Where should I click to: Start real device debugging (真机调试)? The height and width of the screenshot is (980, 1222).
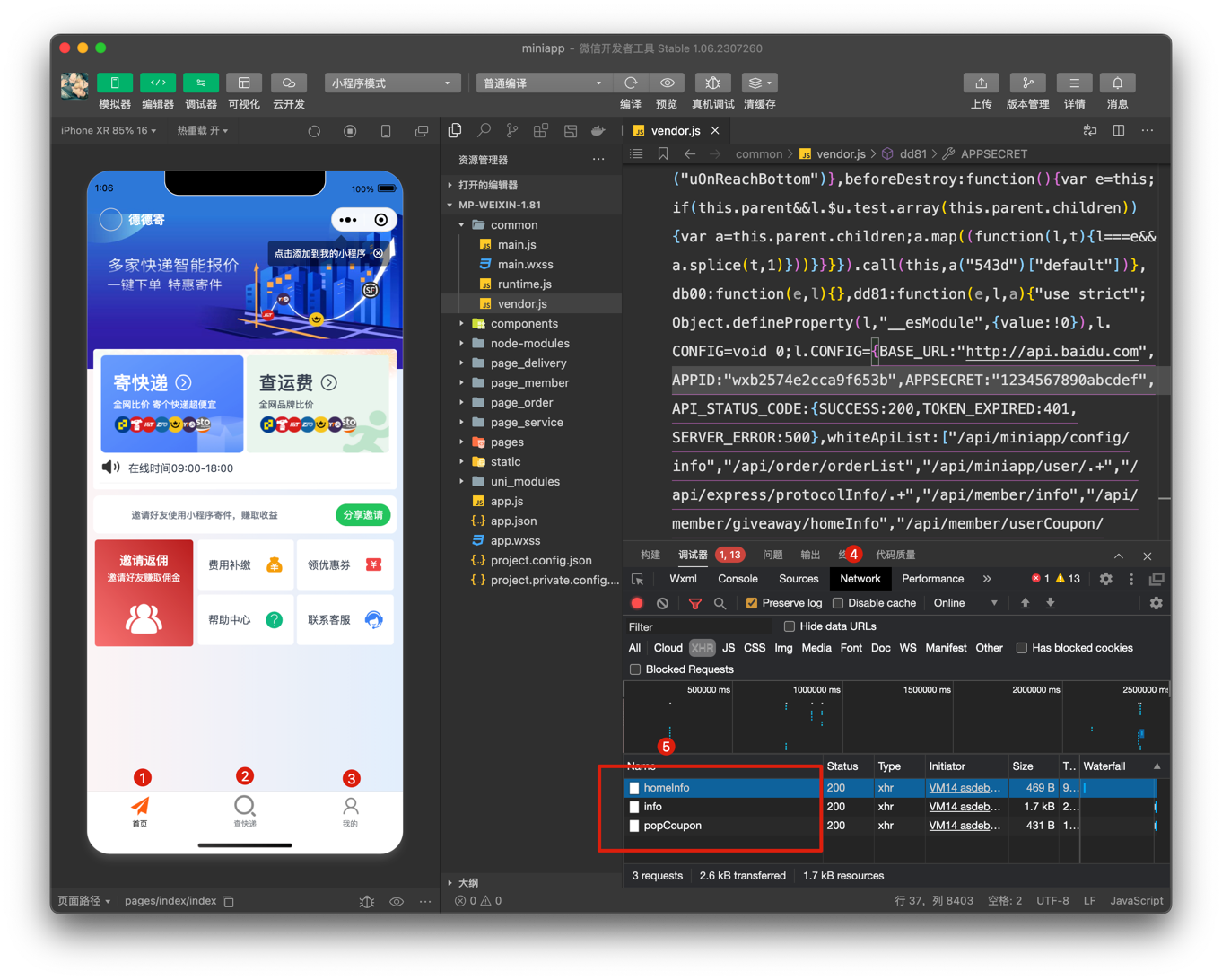pos(713,83)
